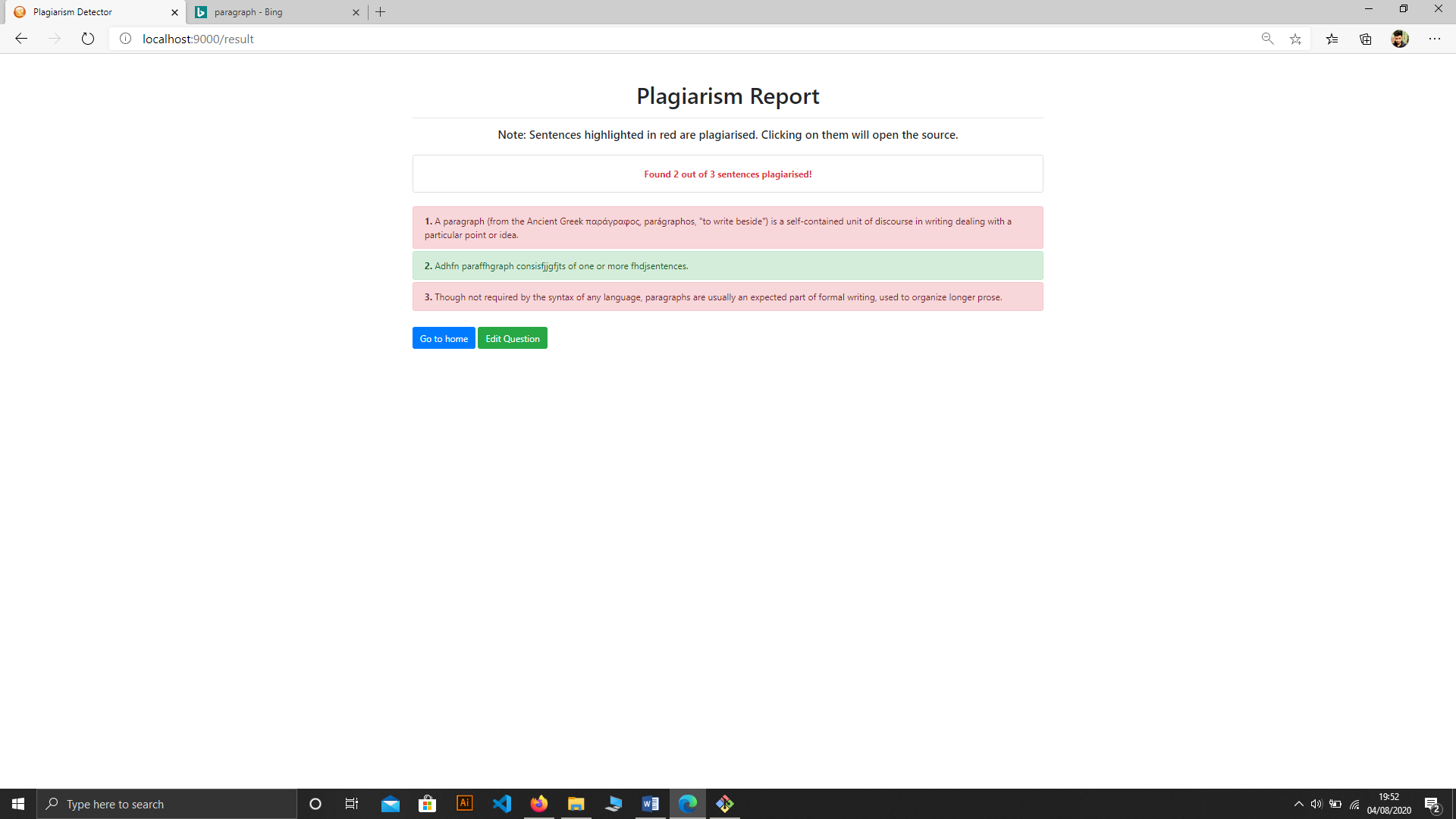Click the taskbar search box
The image size is (1456, 819).
[167, 804]
